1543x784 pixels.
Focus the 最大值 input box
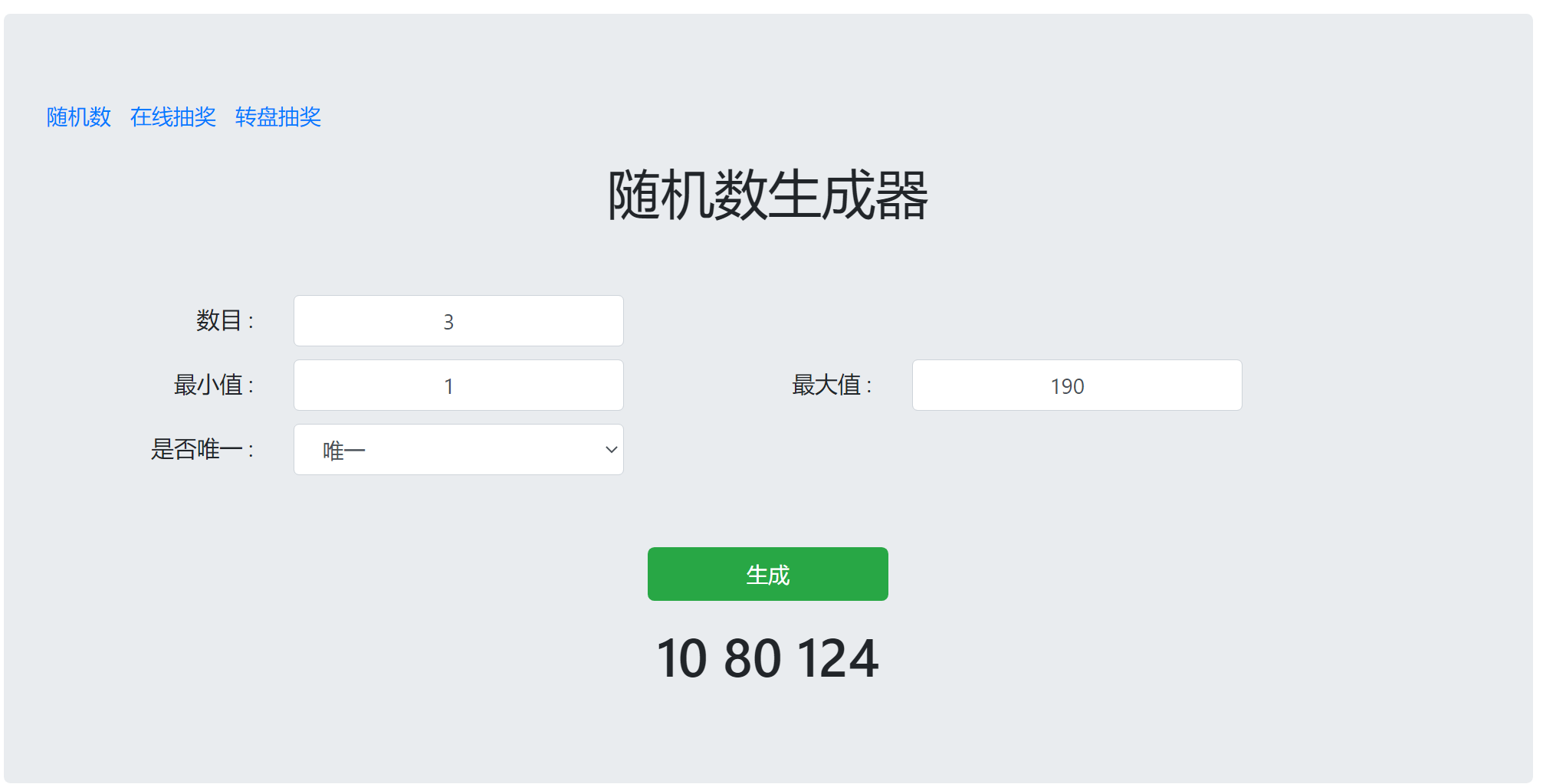coord(1077,385)
